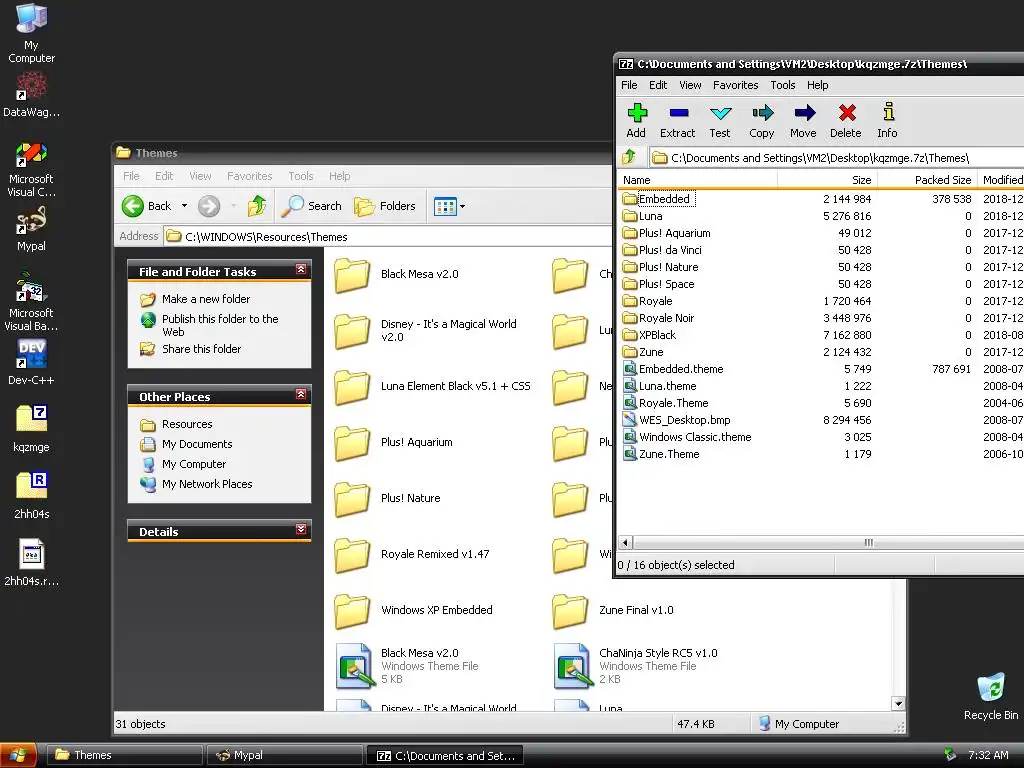1024x768 pixels.
Task: Select the kqzmge 7z archive on desktop
Action: tap(31, 428)
